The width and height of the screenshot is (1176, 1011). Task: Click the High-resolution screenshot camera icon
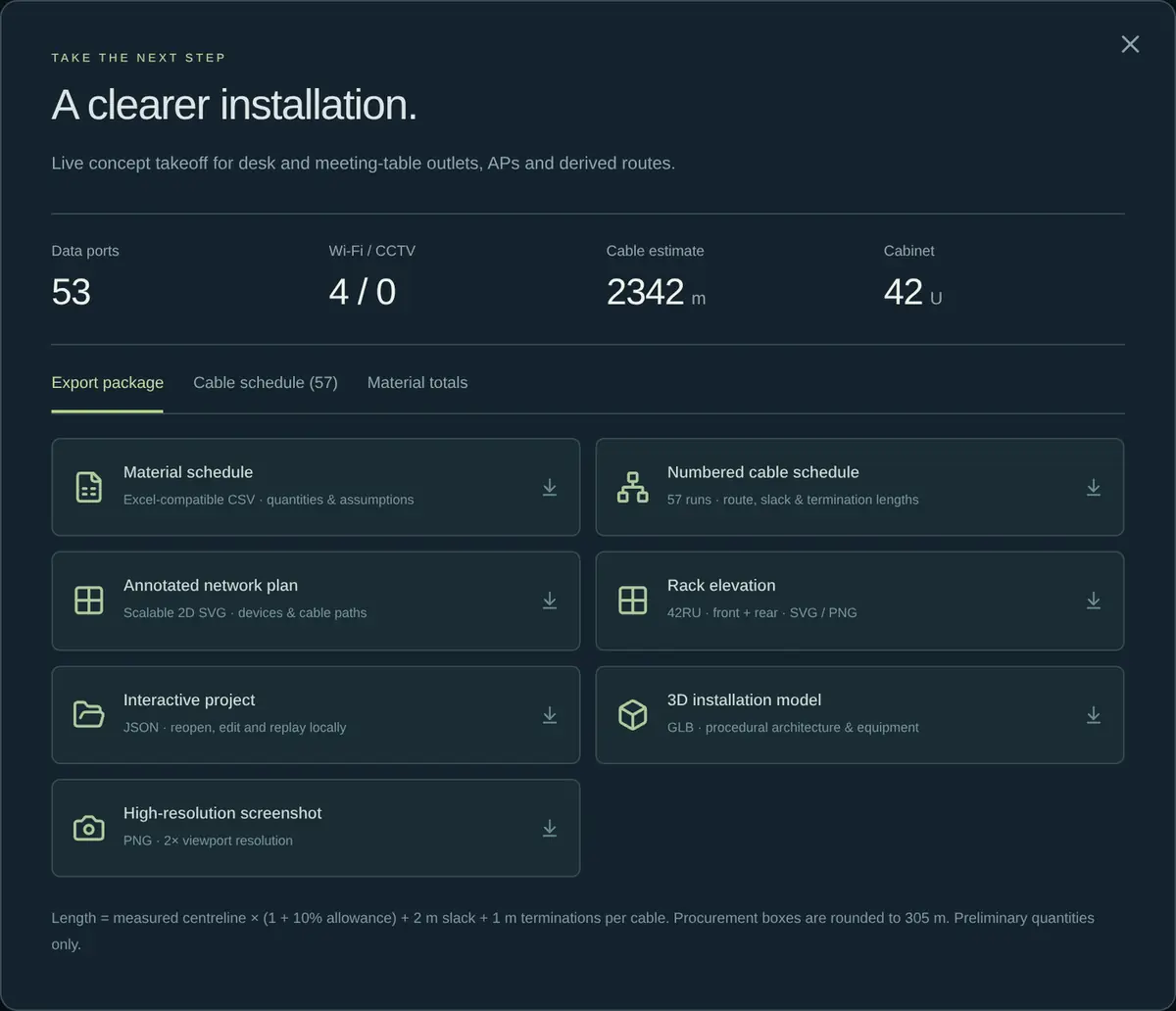[x=89, y=828]
